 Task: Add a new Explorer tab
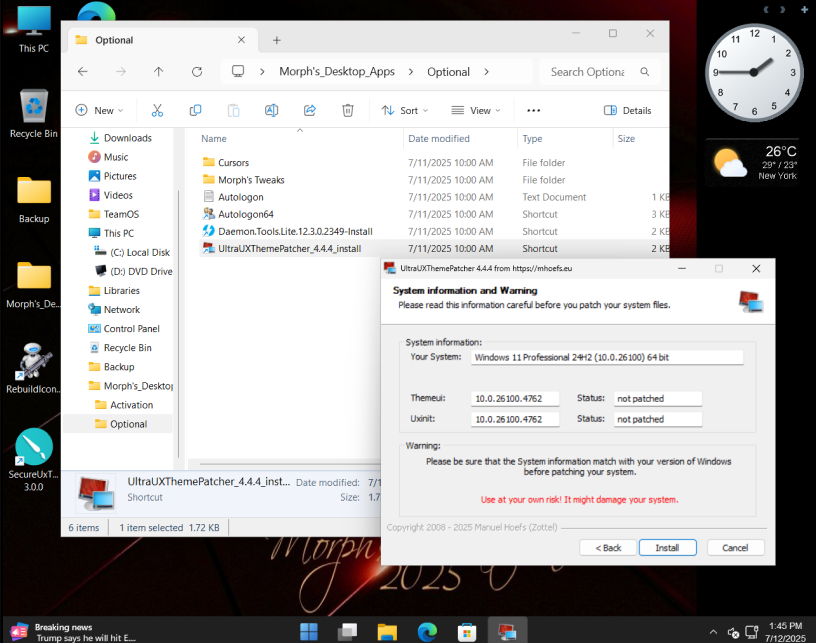click(x=277, y=40)
